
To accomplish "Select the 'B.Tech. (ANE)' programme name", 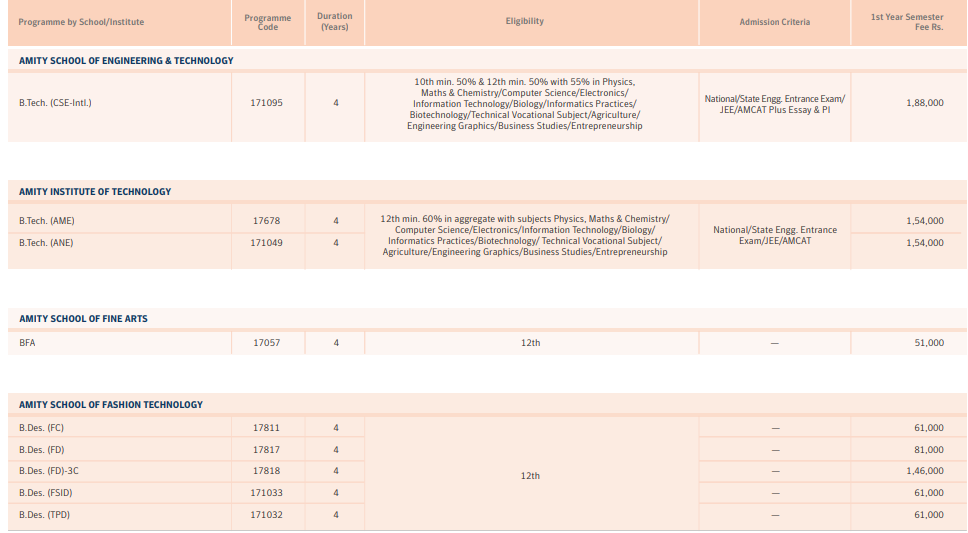I will (46, 243).
